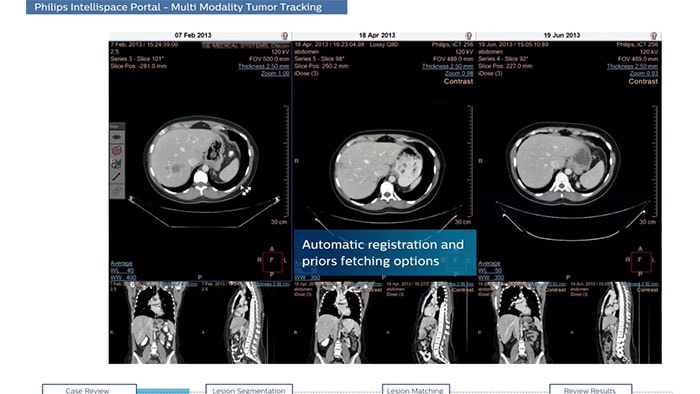Click the Thickness 2.50 mm link in the 07 Feb view
Viewport: 700px width, 394px height.
[264, 66]
